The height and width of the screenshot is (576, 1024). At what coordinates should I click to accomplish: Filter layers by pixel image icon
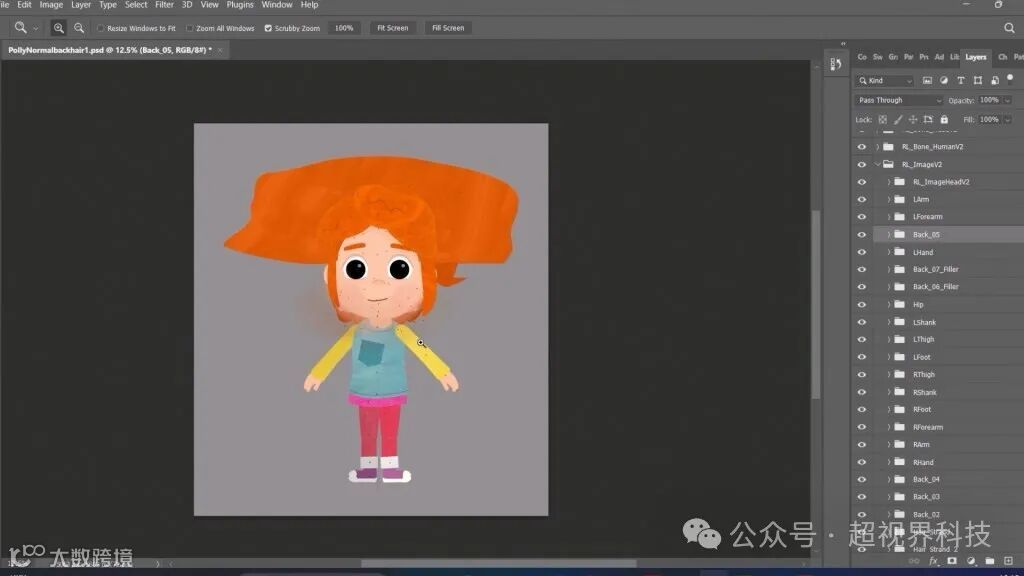tap(927, 81)
